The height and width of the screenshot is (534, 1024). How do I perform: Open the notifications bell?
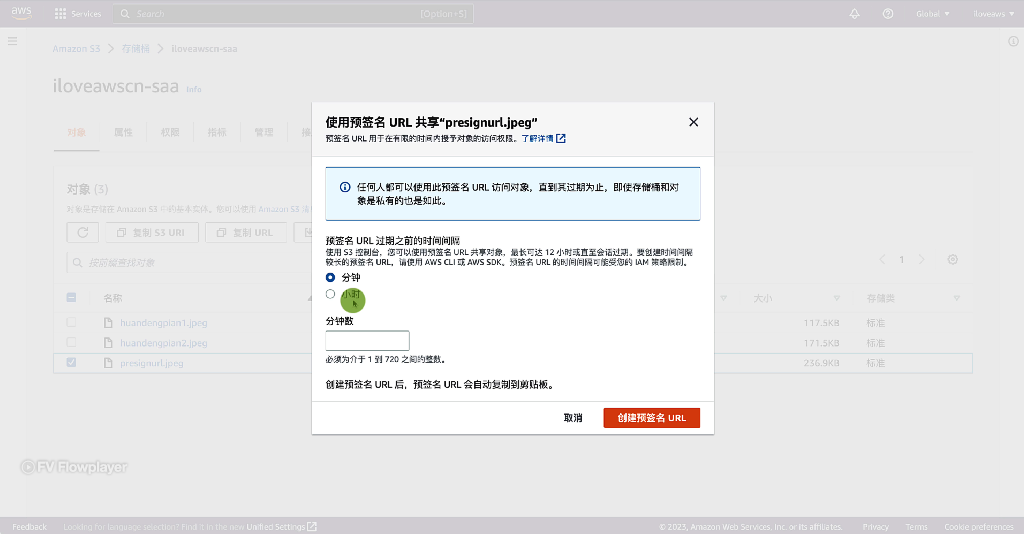854,14
